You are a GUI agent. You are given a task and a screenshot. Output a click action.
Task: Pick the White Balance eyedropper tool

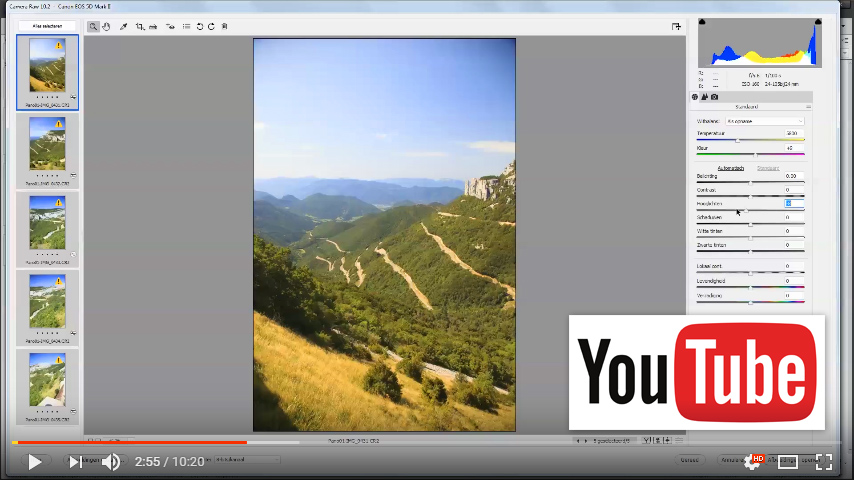123,27
